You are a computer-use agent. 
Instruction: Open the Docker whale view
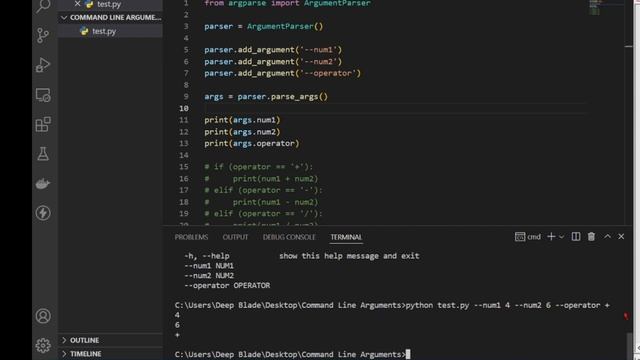pos(43,184)
